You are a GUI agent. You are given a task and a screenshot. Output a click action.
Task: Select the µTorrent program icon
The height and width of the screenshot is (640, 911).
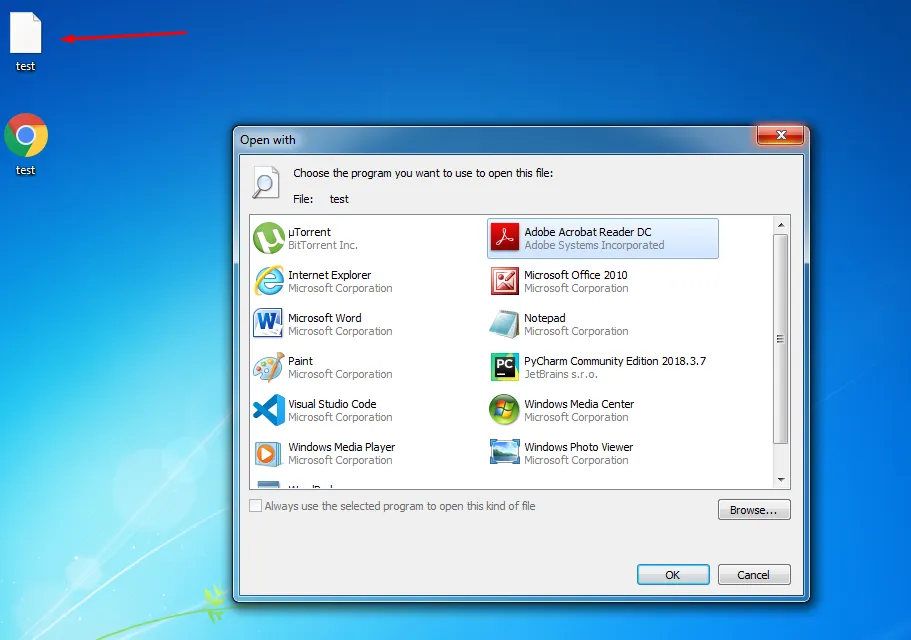pos(269,239)
